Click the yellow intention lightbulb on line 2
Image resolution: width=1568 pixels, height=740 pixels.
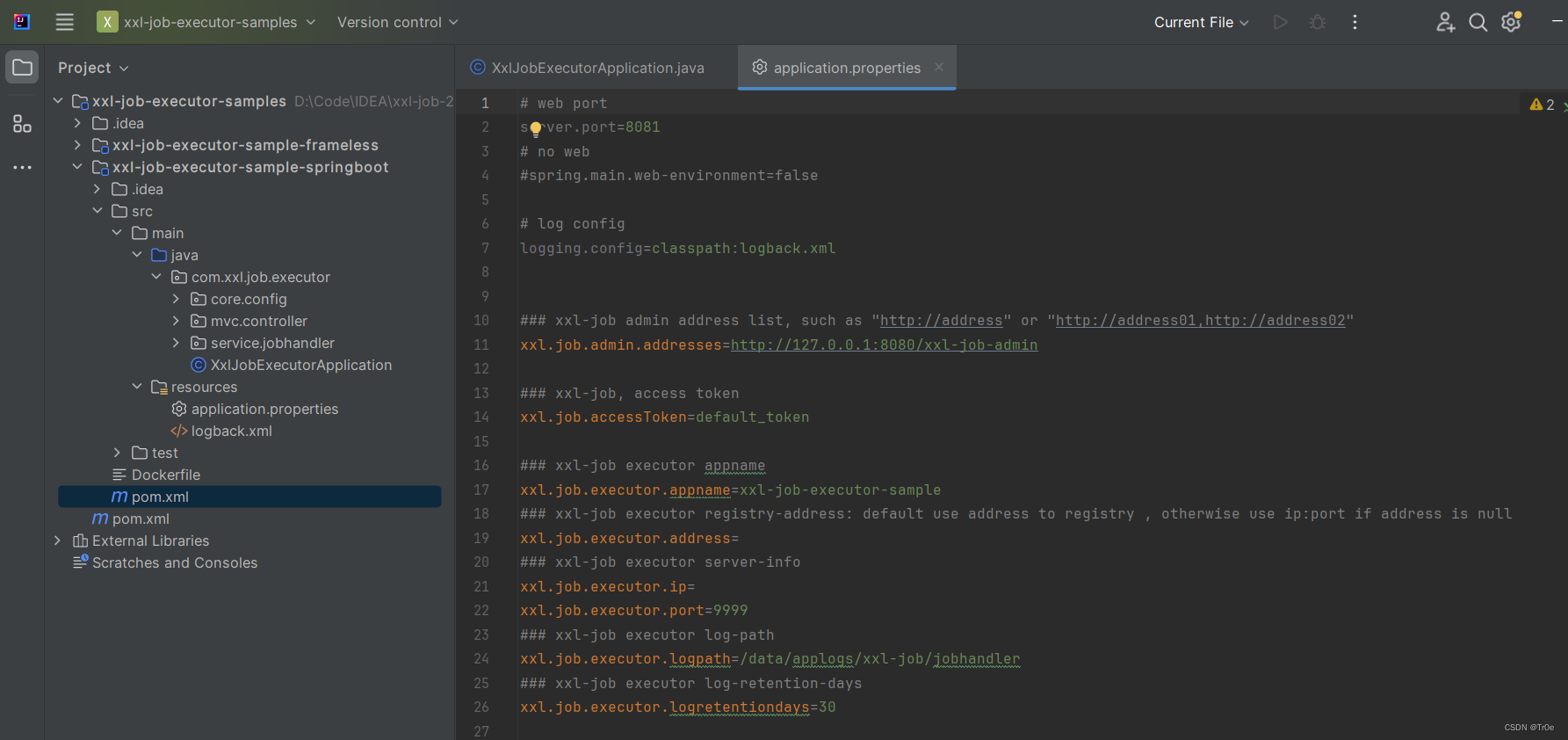click(x=536, y=129)
